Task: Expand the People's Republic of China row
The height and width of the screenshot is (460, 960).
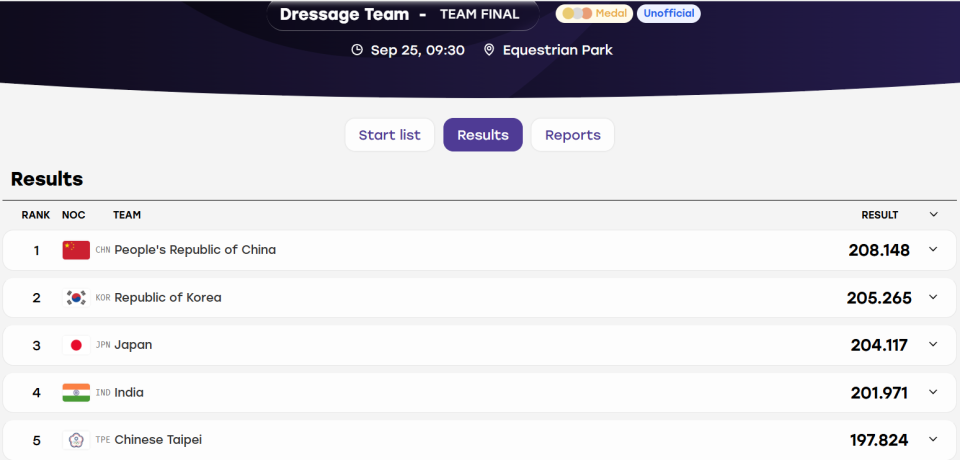Action: pos(933,249)
